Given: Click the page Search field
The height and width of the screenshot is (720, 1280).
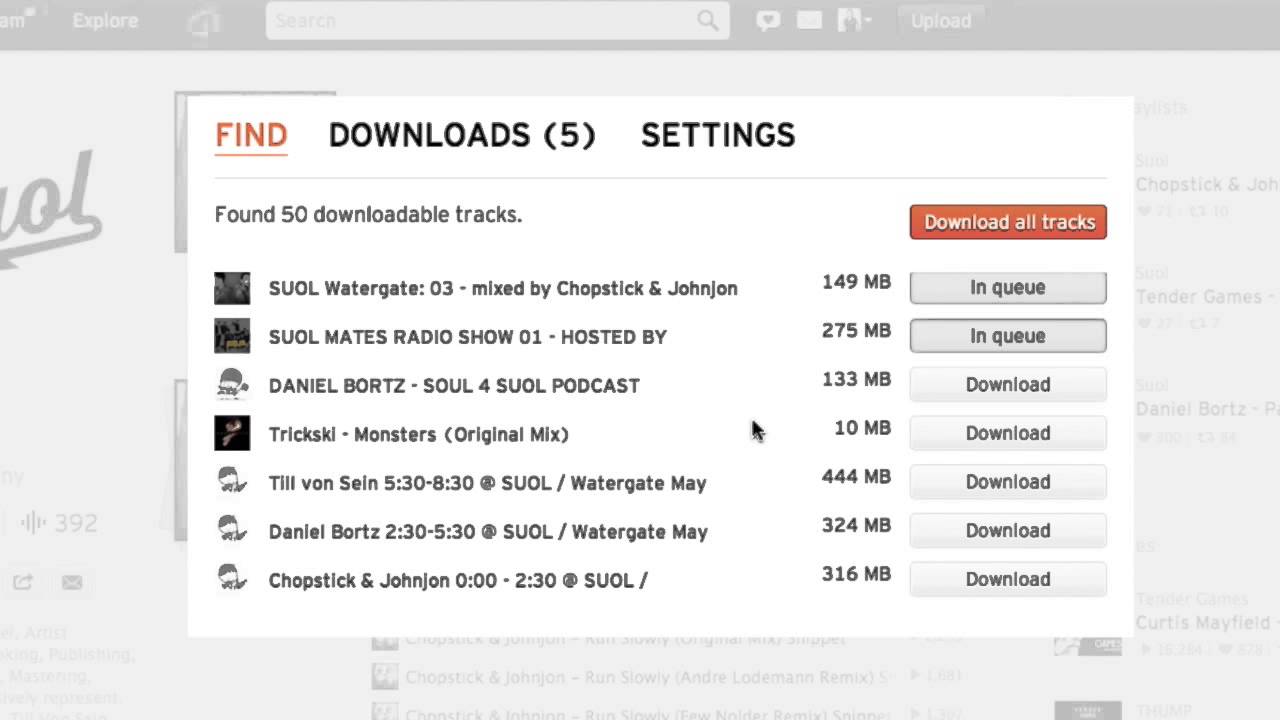Looking at the screenshot, I should tap(497, 21).
